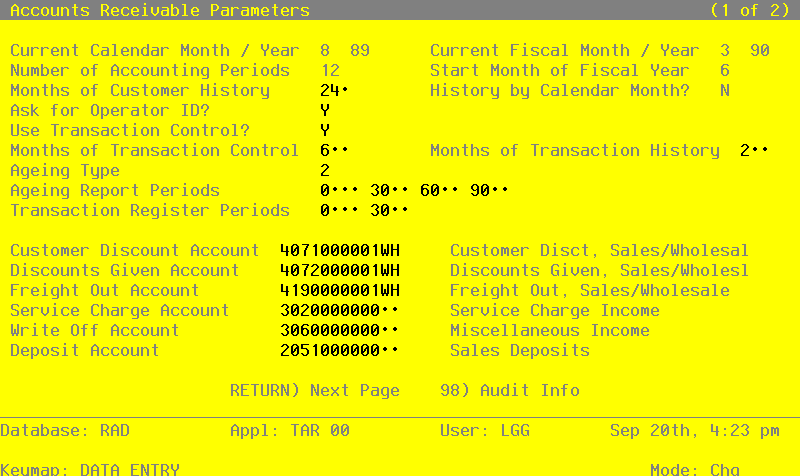Click the Current Fiscal Year value 90
800x476 pixels.
(760, 50)
